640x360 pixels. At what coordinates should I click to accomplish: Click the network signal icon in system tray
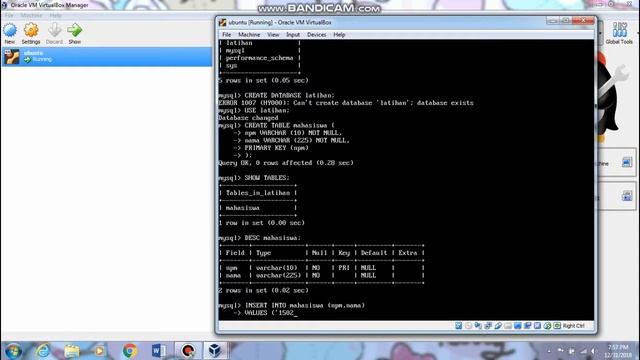point(583,351)
